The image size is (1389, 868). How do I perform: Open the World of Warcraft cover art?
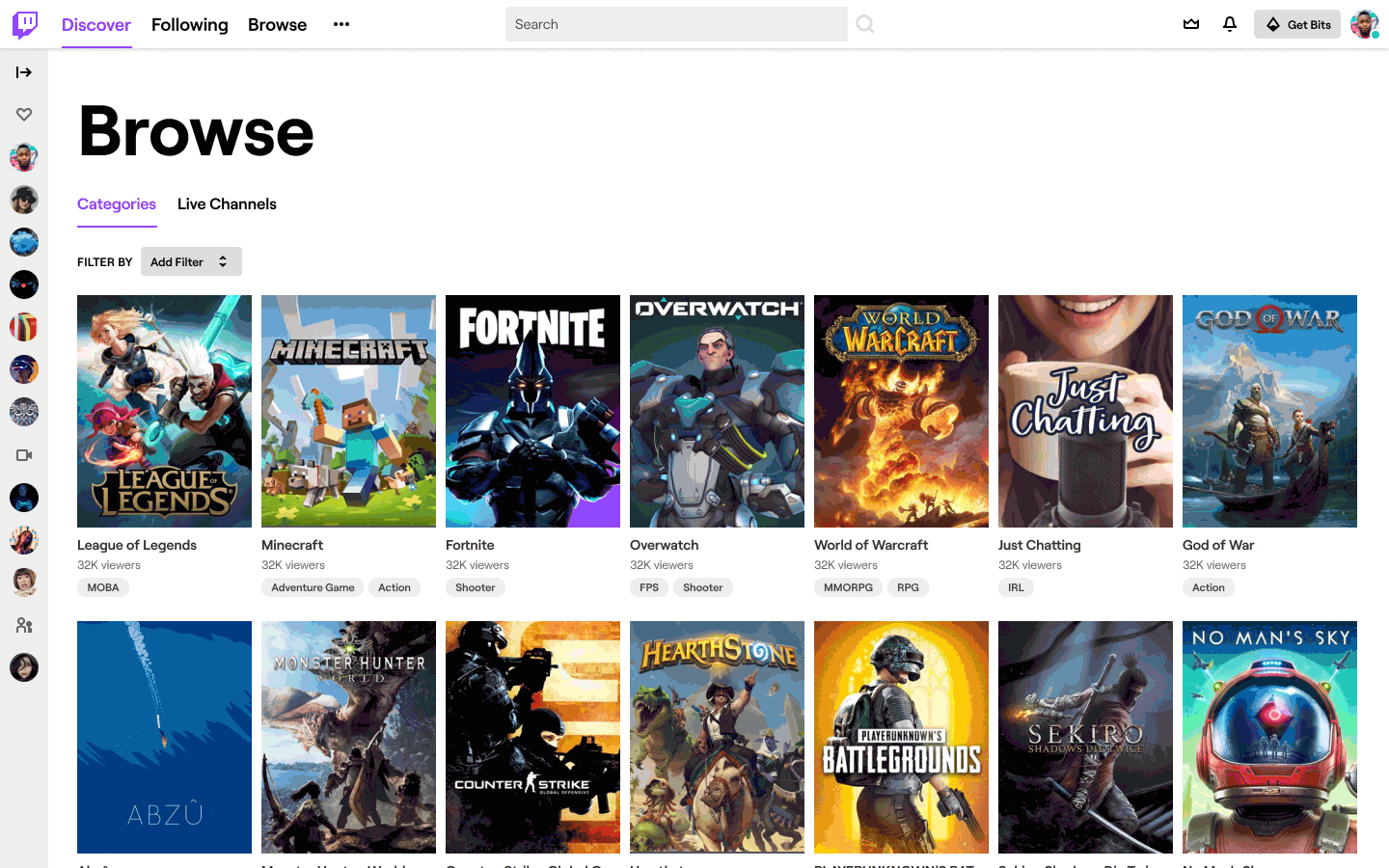point(901,412)
